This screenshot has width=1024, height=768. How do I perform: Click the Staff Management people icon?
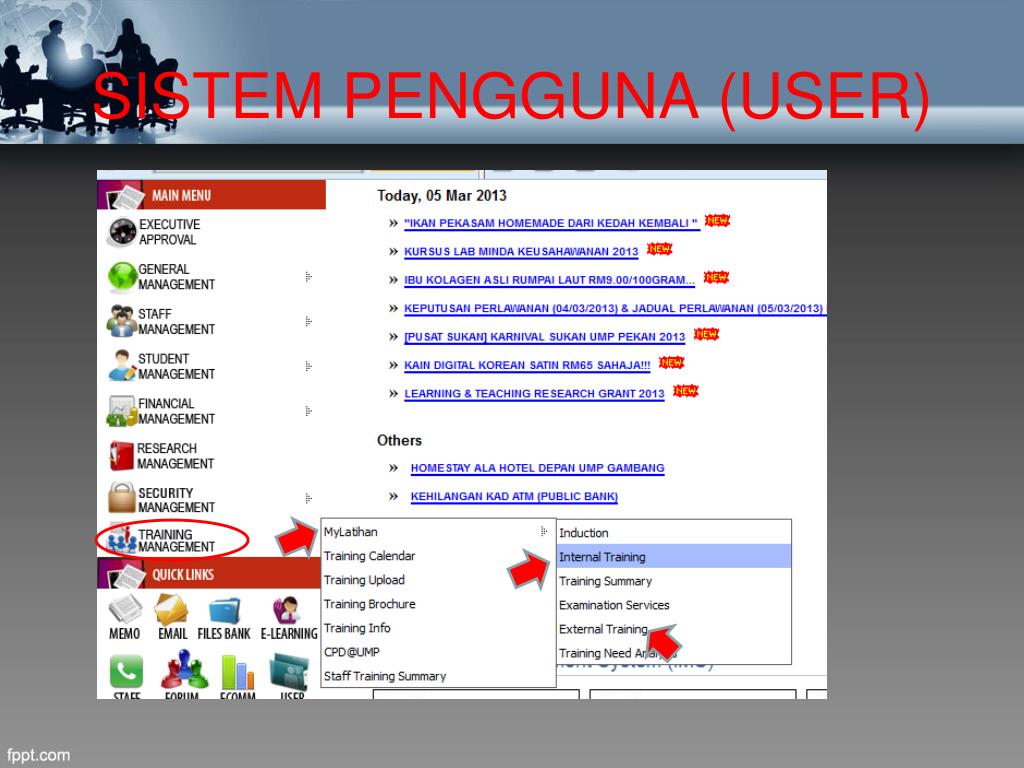coord(122,321)
